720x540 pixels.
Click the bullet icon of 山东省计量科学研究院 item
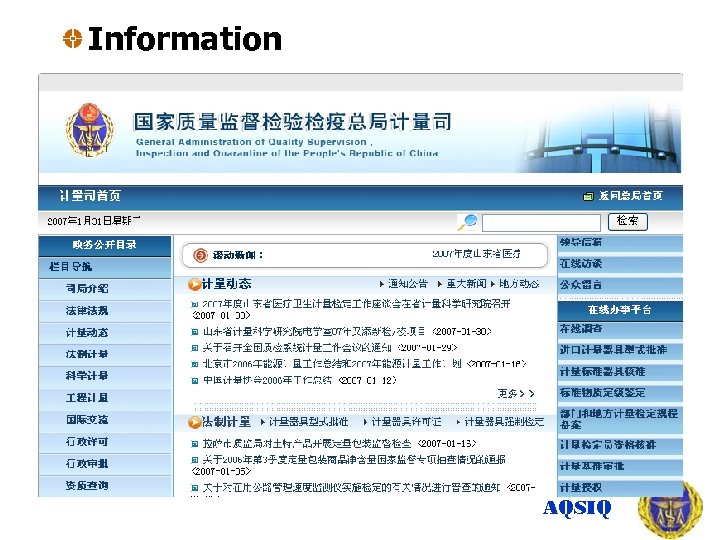pos(195,332)
